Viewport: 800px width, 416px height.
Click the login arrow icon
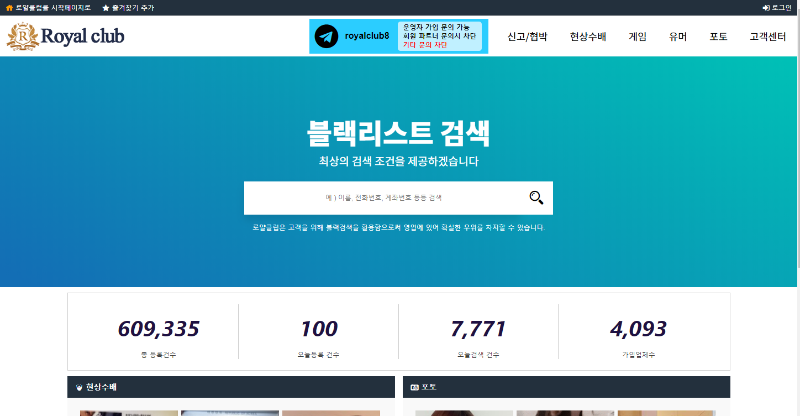[x=765, y=7]
